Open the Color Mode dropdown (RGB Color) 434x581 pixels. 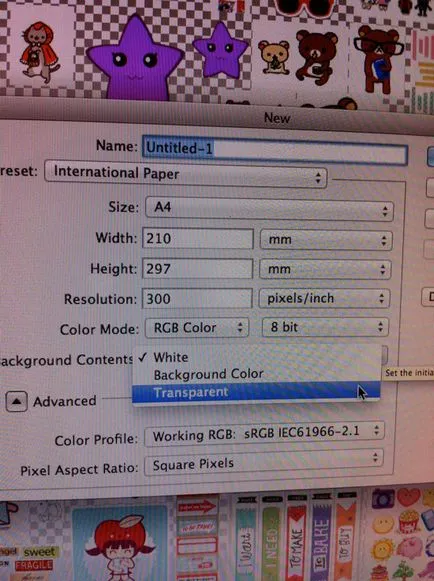coord(197,328)
